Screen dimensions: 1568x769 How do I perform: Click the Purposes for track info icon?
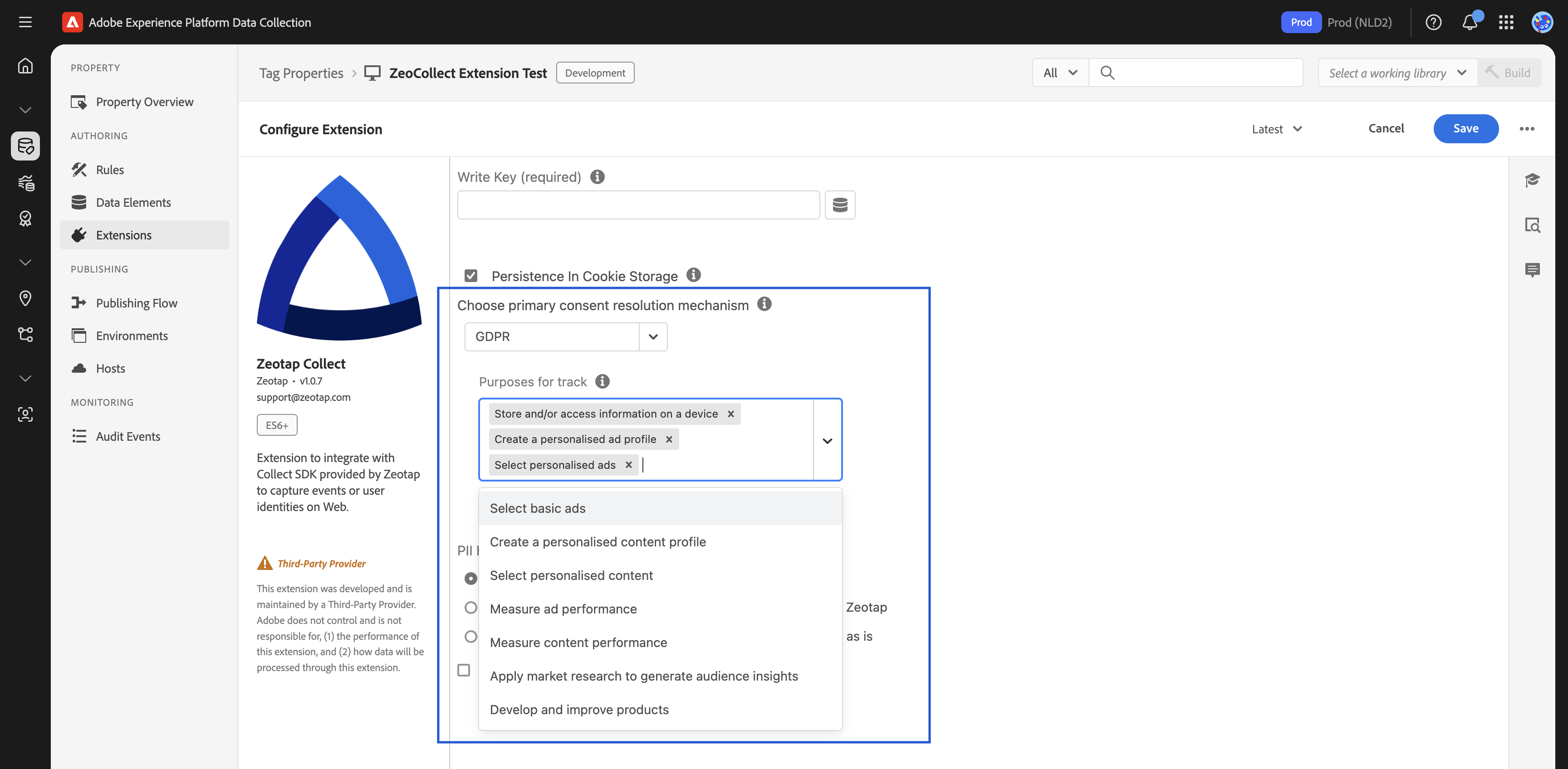(602, 381)
